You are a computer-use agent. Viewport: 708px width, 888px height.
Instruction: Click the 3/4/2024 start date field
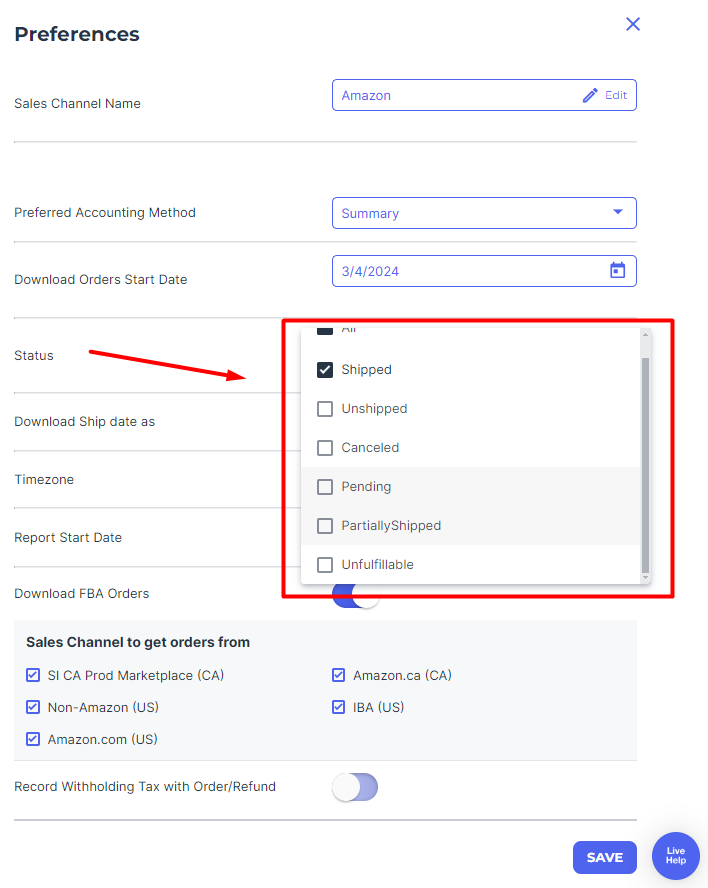[x=484, y=271]
